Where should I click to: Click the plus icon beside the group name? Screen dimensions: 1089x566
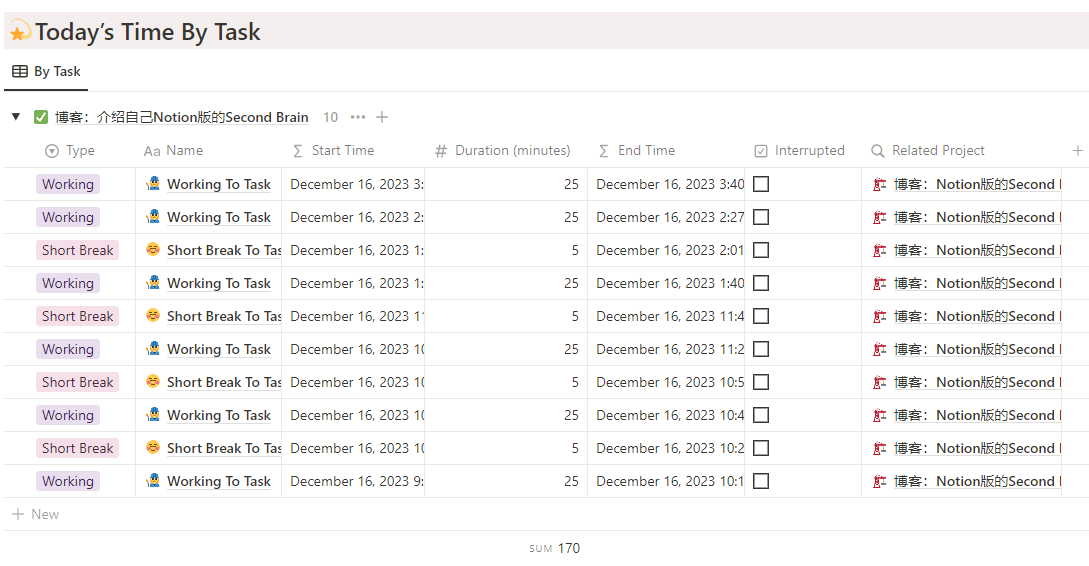[382, 117]
